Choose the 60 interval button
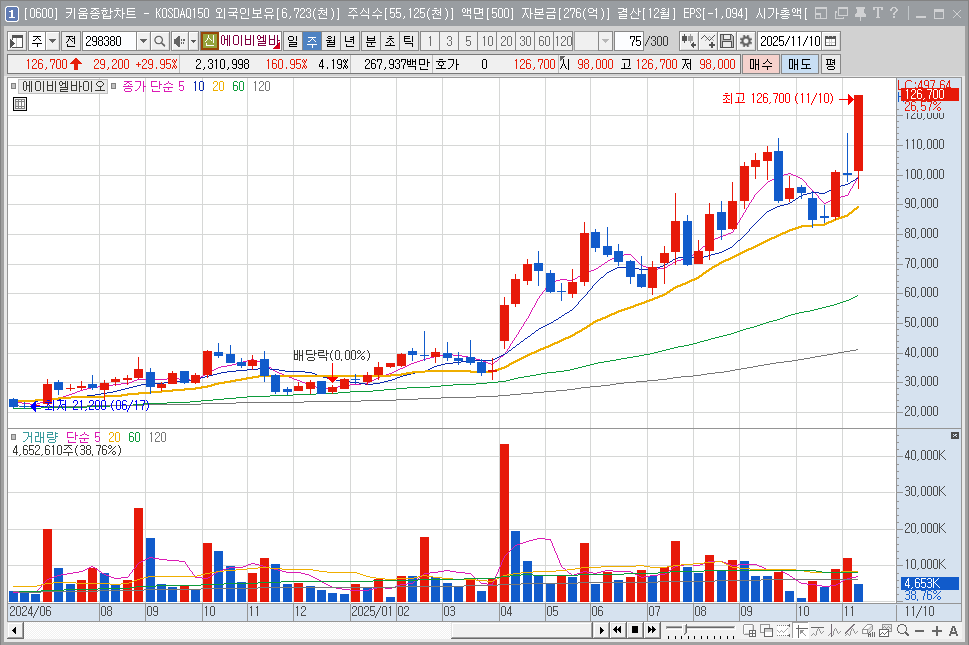 [544, 41]
